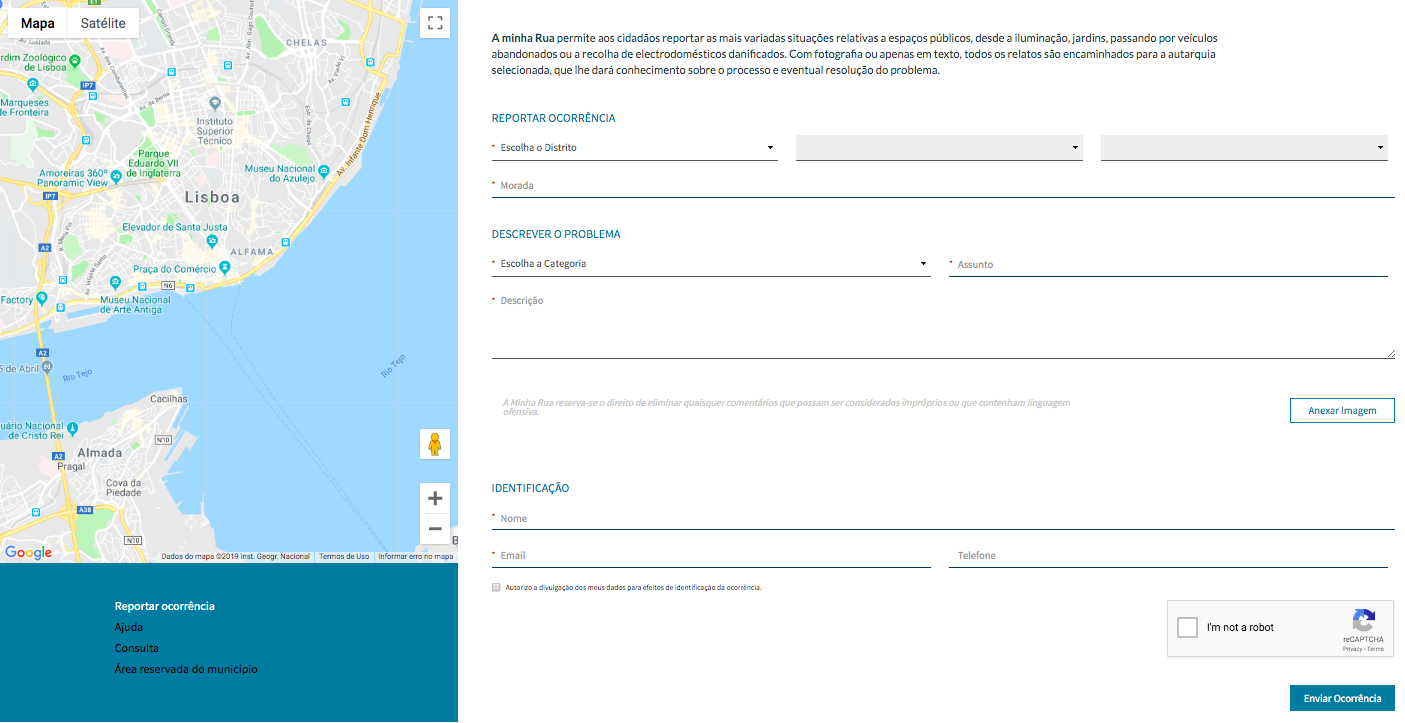This screenshot has height=723, width=1405.
Task: Switch to the Satélite map tab
Action: pyautogui.click(x=103, y=23)
